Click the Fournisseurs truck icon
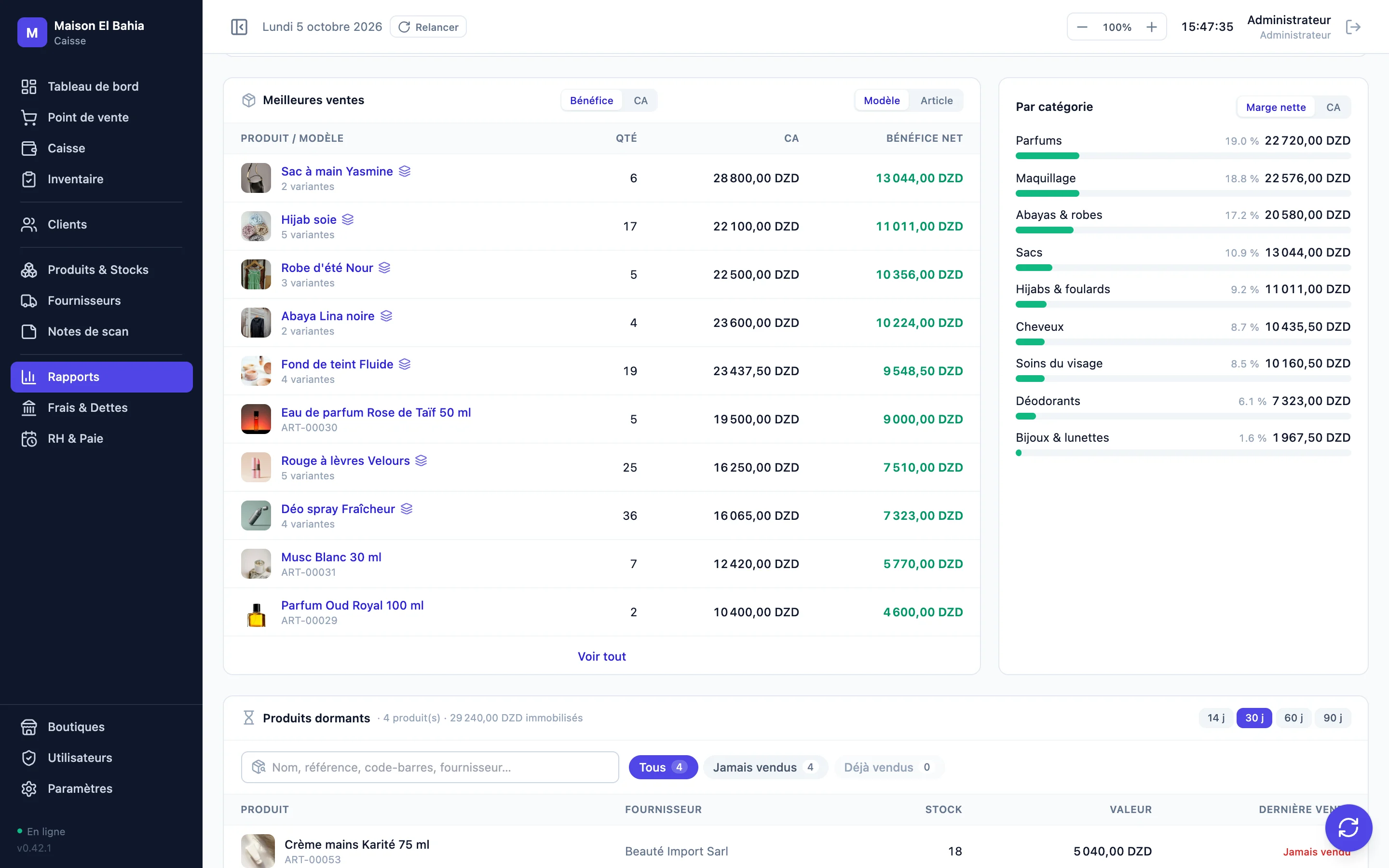The image size is (1389, 868). coord(29,301)
